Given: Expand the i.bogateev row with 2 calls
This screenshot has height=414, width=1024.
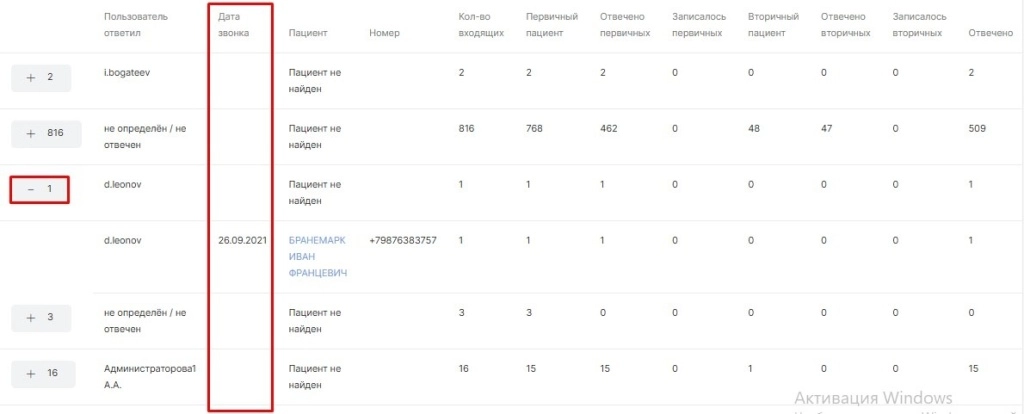Looking at the screenshot, I should 40,77.
